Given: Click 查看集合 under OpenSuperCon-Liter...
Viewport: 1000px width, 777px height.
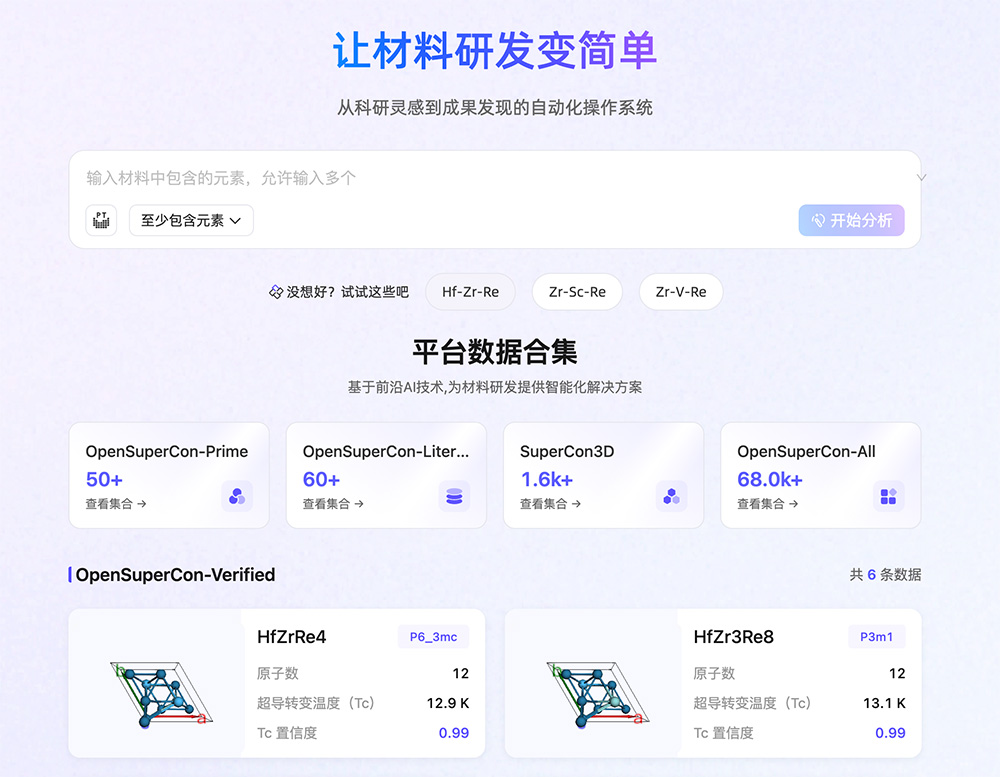Looking at the screenshot, I should [334, 504].
